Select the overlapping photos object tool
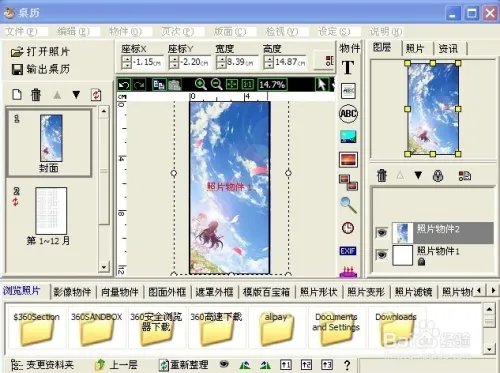Viewport: 500px width, 373px height. [x=348, y=183]
